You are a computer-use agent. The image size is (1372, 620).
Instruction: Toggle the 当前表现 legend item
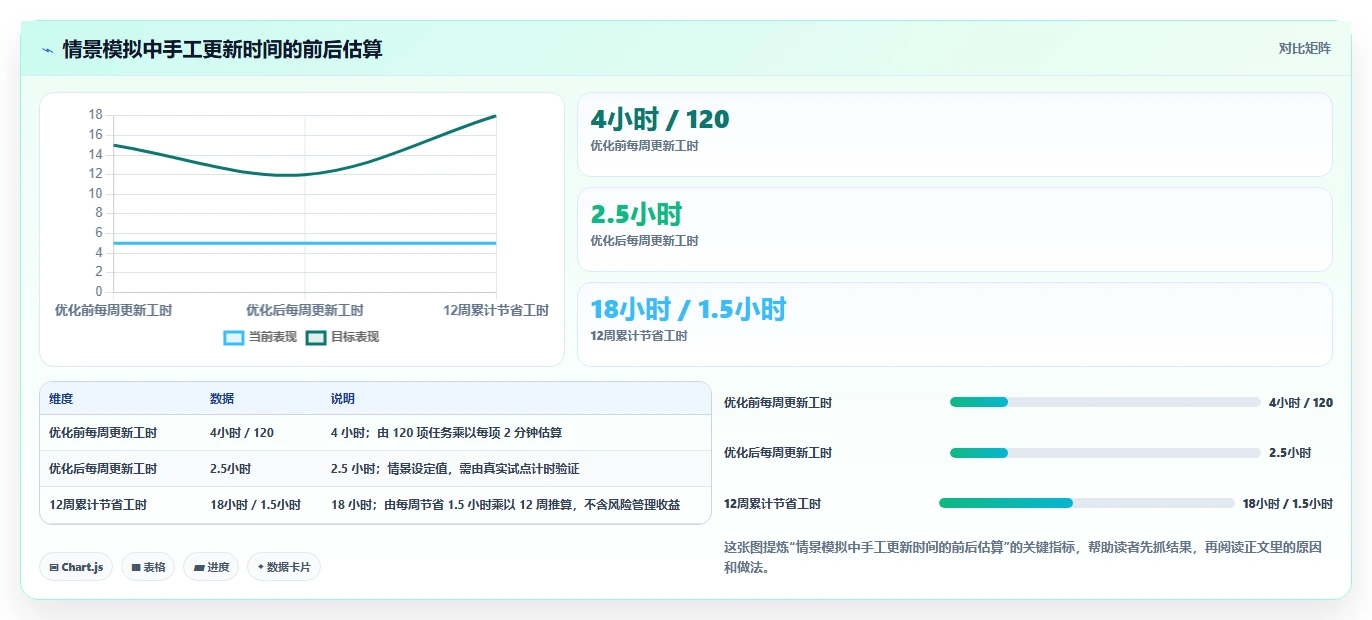coord(260,337)
